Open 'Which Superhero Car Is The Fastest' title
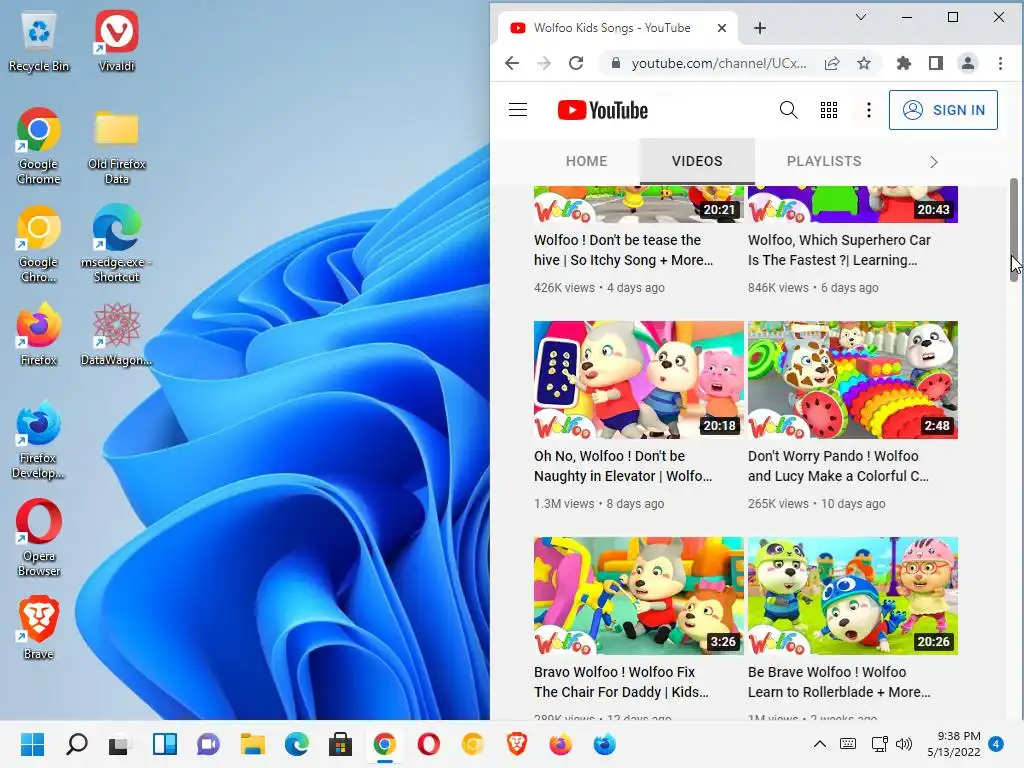 click(839, 250)
